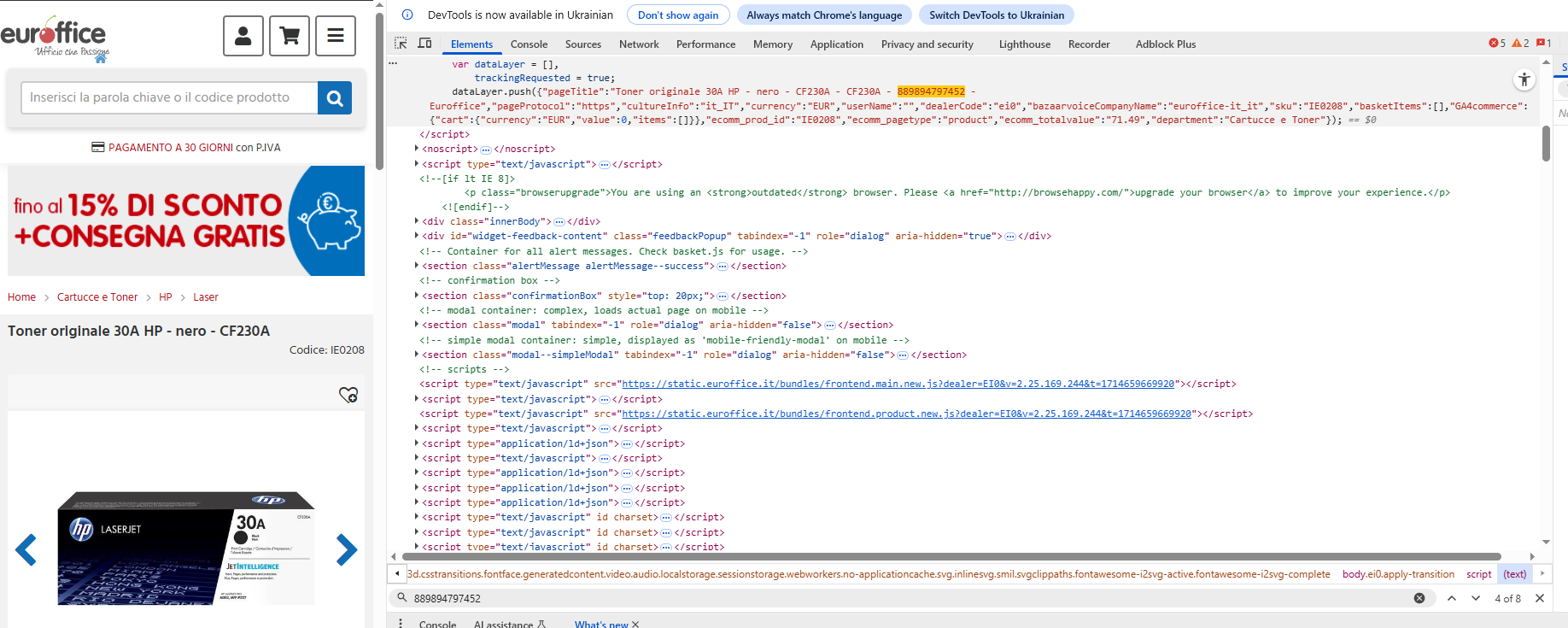Image resolution: width=1568 pixels, height=628 pixels.
Task: Close the What's new drawer tab
Action: (635, 625)
